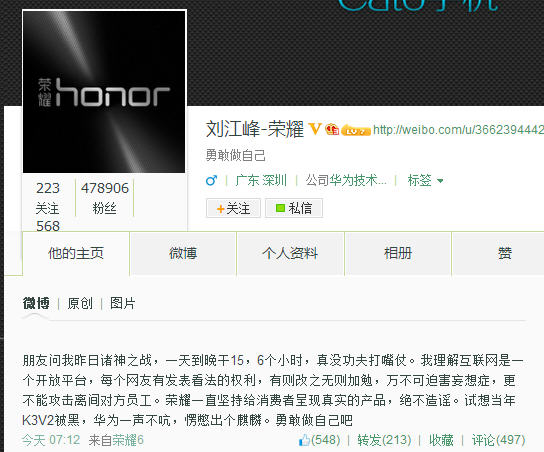The height and width of the screenshot is (452, 544).
Task: Filter posts by 图片 pictures
Action: click(x=122, y=304)
